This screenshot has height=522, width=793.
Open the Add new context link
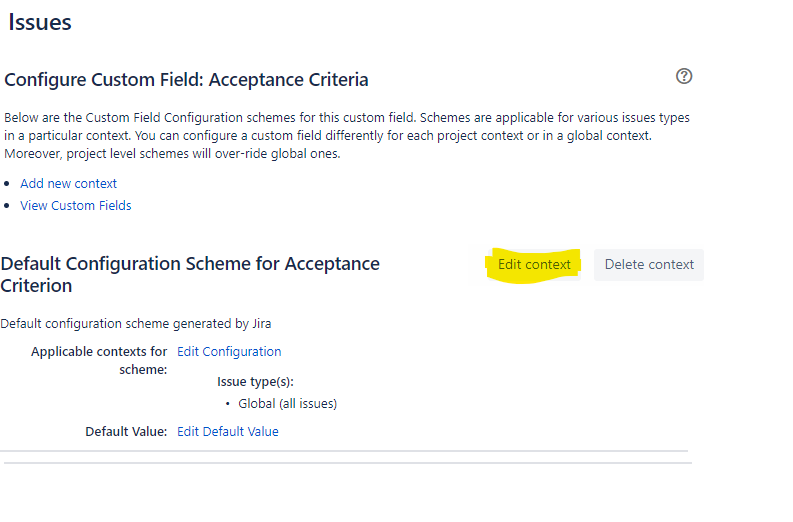coord(68,183)
